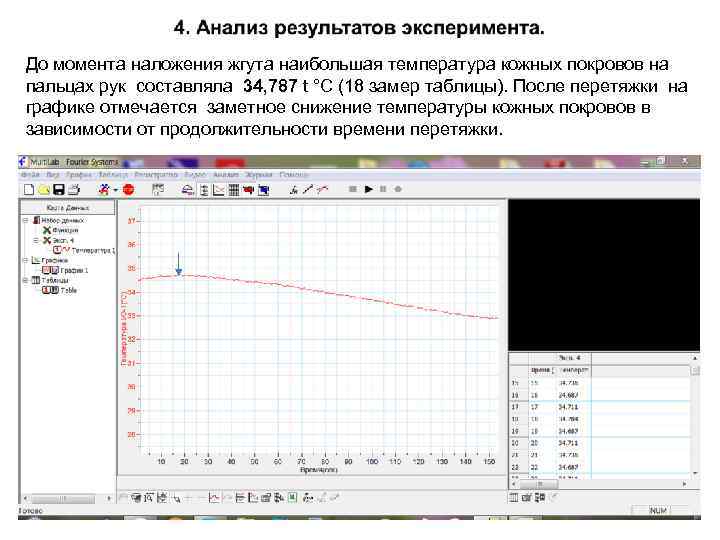This screenshot has width=720, height=540.
Task: Open the dropdown arrow beside the Run icon
Action: 115,190
